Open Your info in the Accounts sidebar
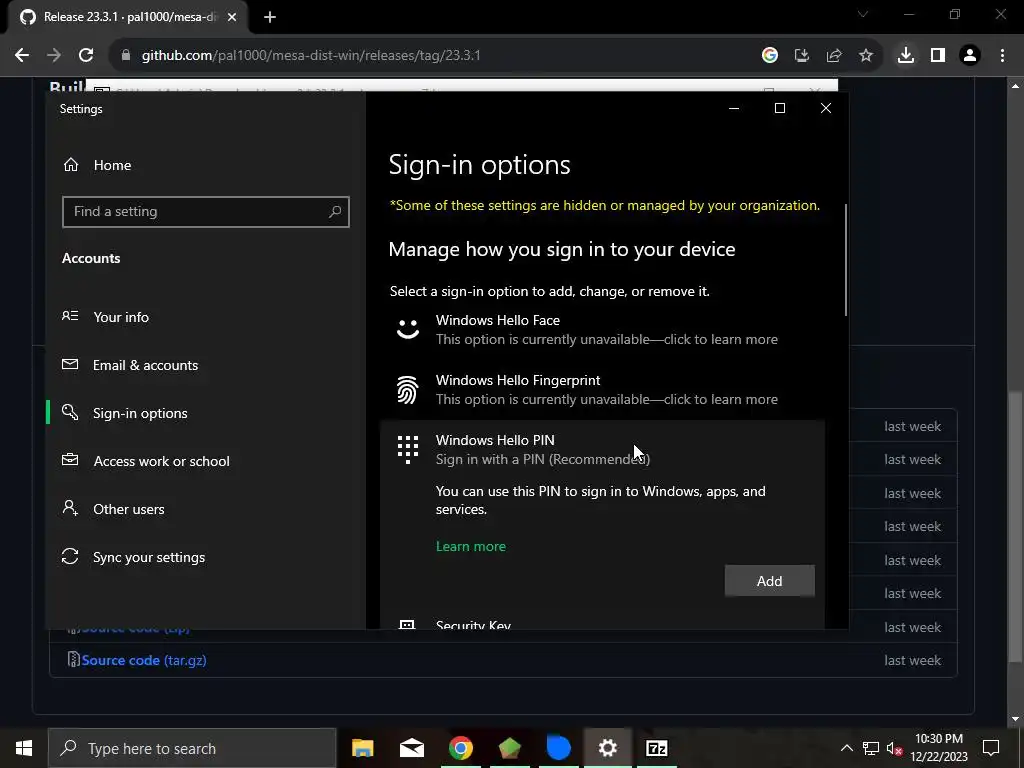Viewport: 1024px width, 768px height. click(121, 317)
